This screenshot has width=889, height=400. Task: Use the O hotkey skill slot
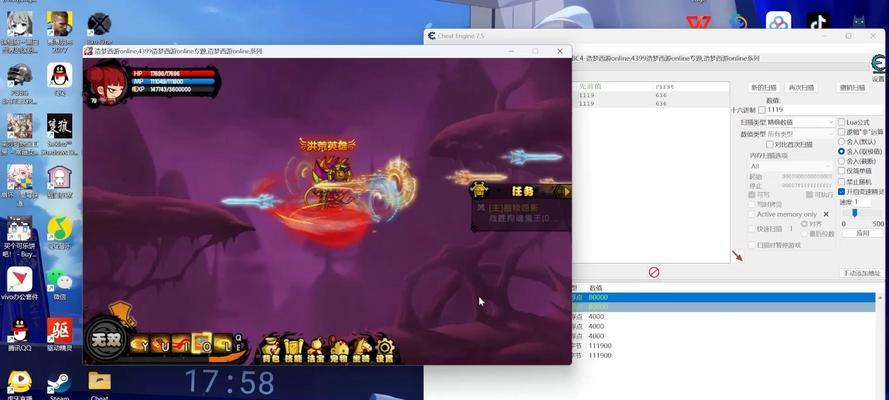[201, 343]
